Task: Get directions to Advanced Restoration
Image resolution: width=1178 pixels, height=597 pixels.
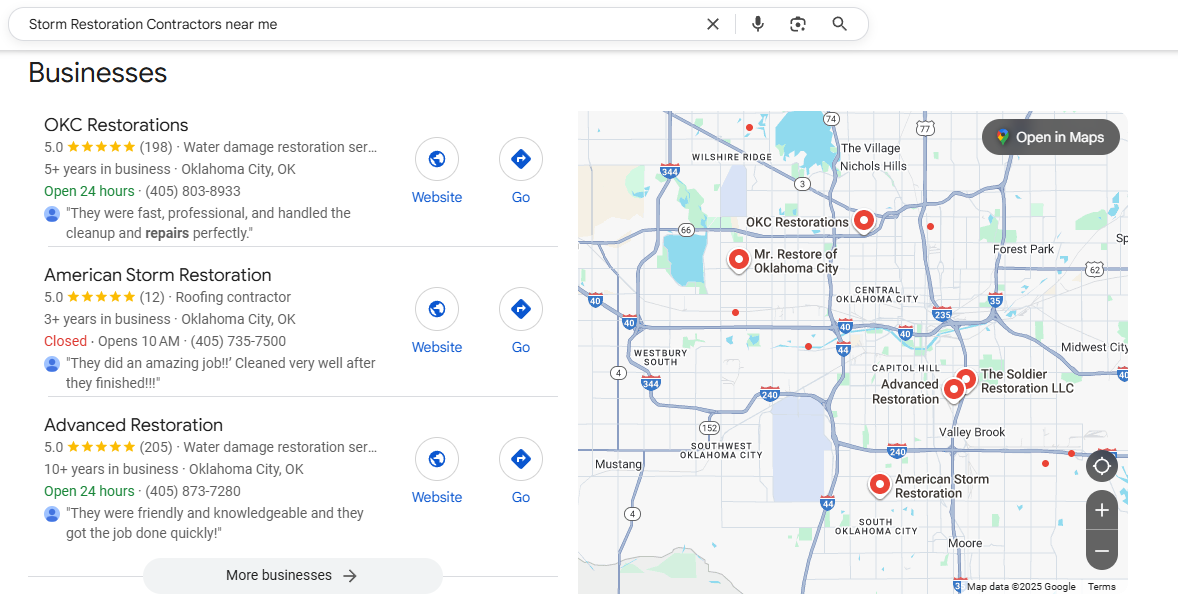Action: [x=520, y=460]
